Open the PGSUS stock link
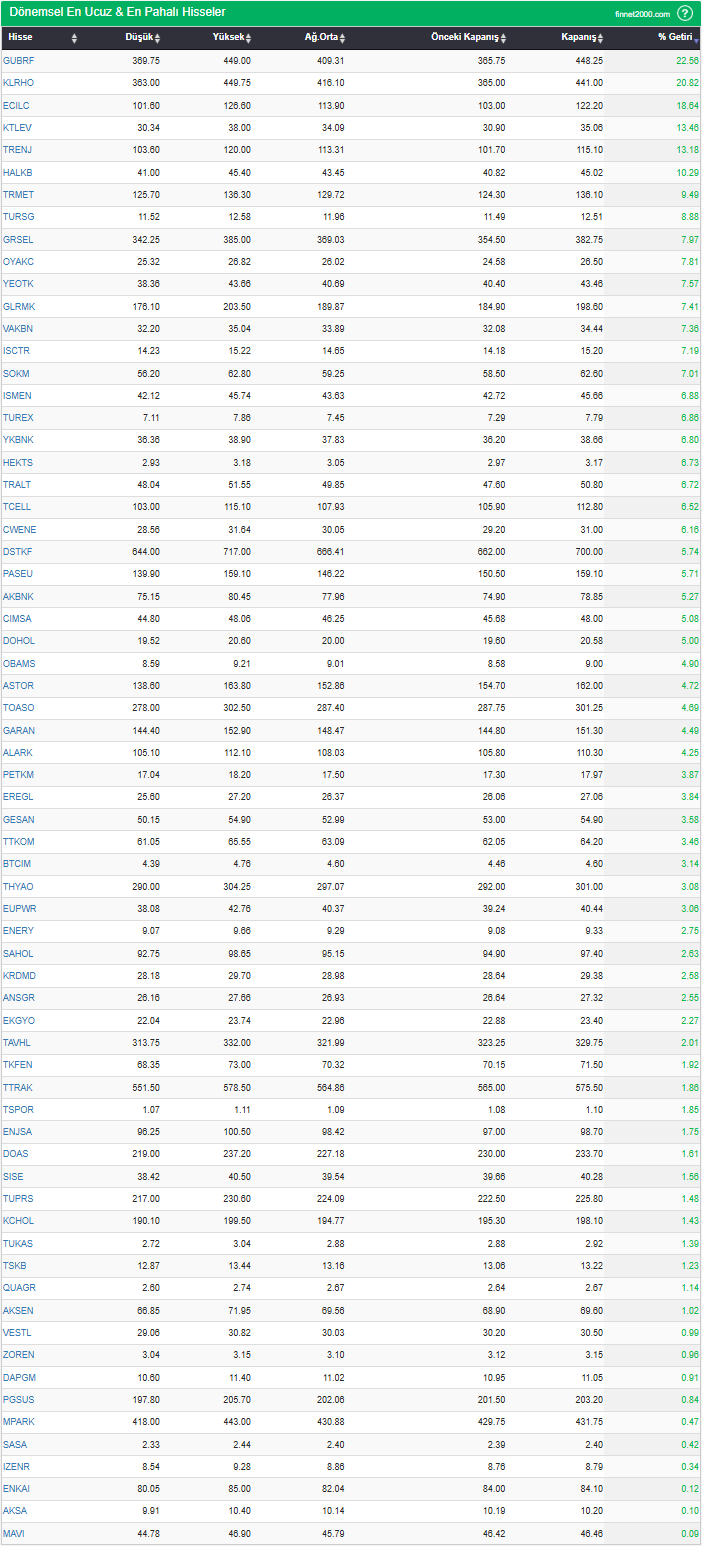This screenshot has width=702, height=1546. pos(18,1399)
